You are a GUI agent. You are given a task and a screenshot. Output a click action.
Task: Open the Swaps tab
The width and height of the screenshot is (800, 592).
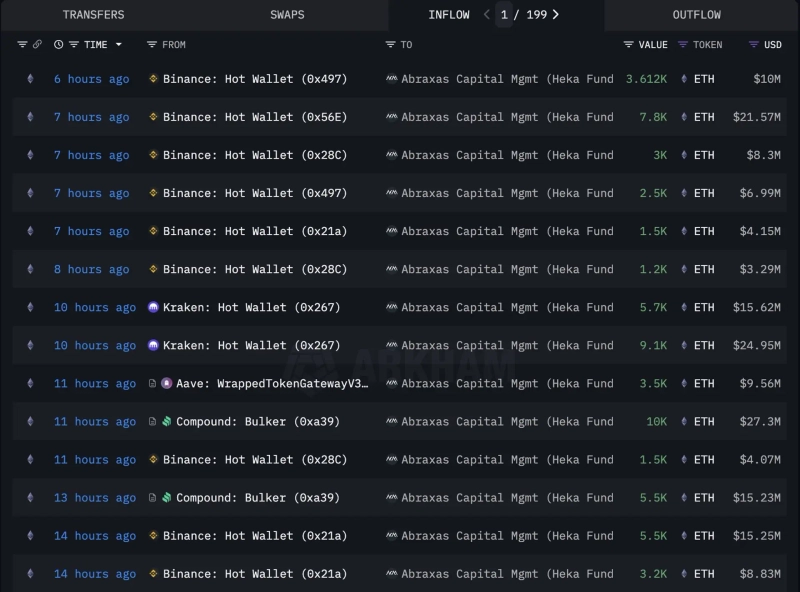click(287, 15)
